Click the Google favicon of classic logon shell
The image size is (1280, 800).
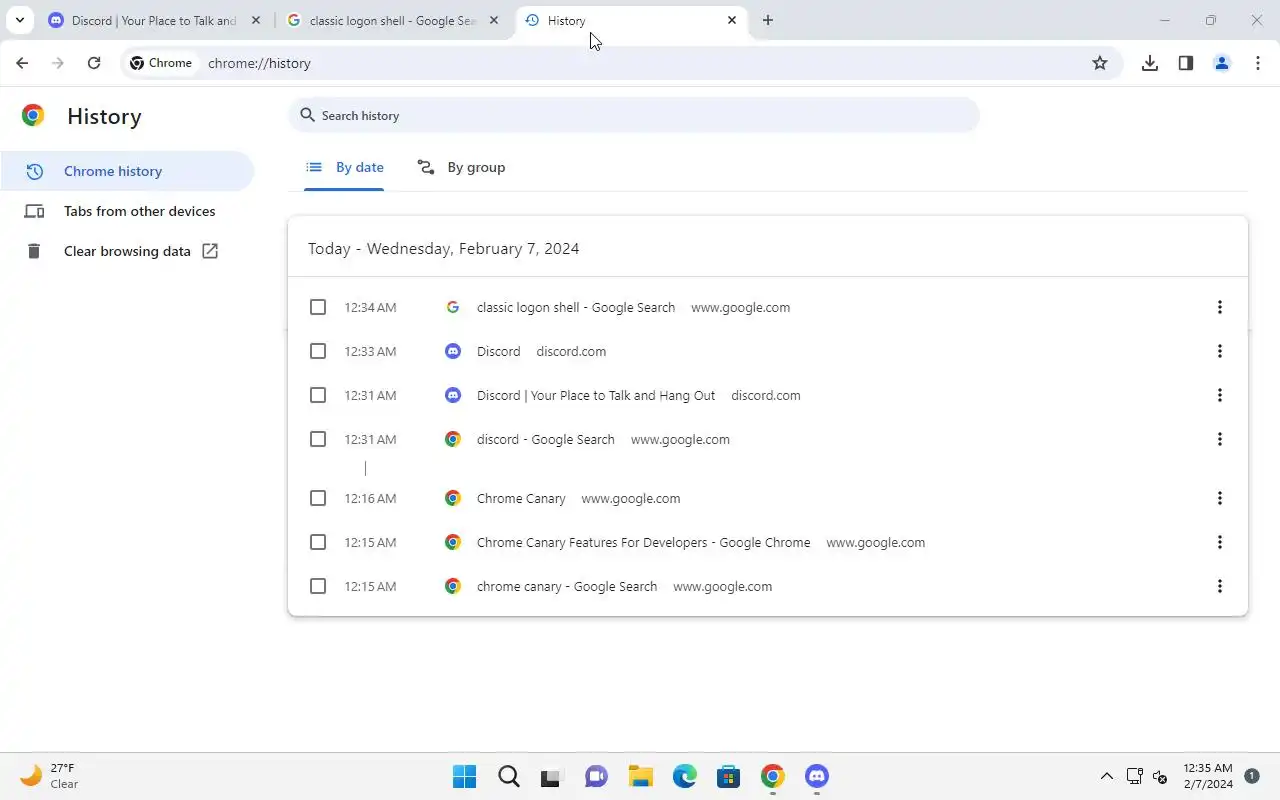point(453,307)
